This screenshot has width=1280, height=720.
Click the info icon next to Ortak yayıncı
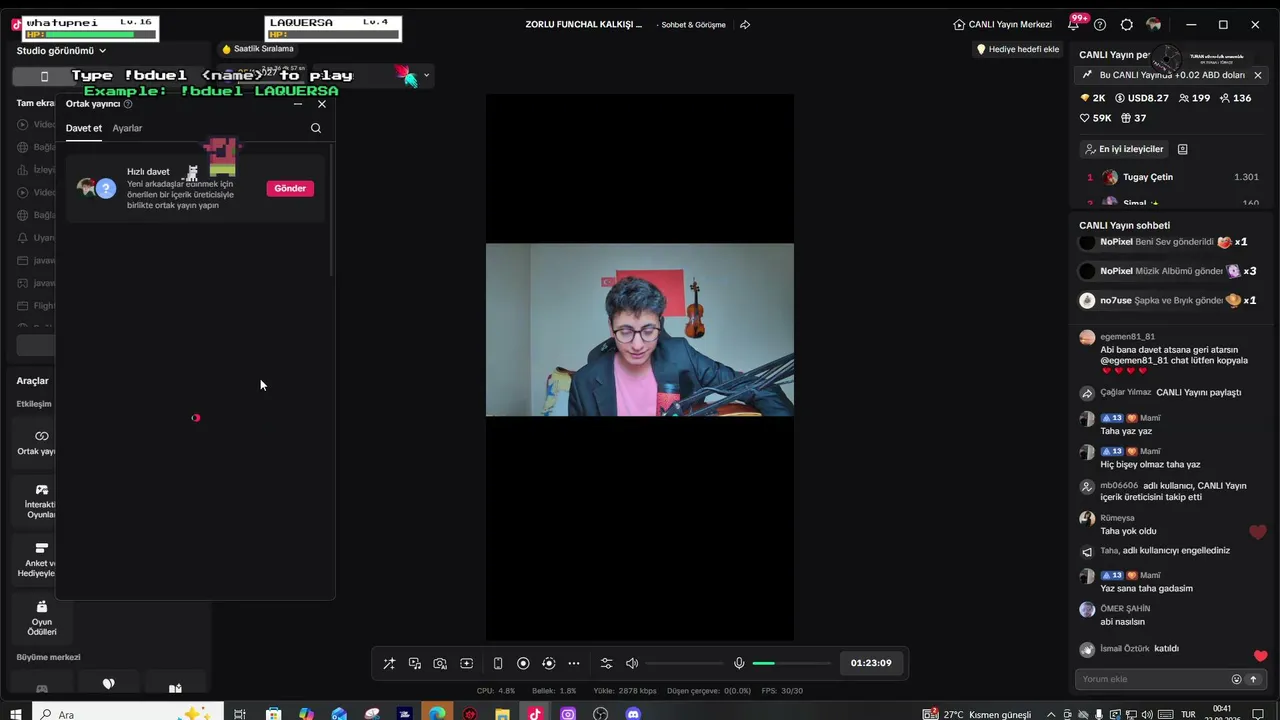[x=128, y=104]
